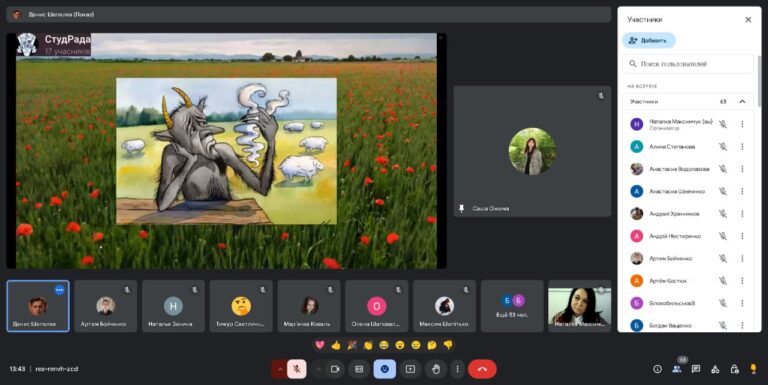The height and width of the screenshot is (385, 768).
Task: Select the Артем Бойченко participant tile
Action: [106, 306]
